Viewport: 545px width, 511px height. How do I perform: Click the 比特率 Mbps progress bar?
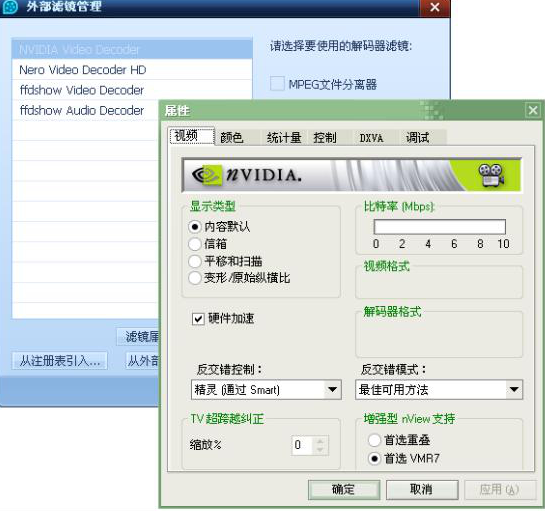440,227
